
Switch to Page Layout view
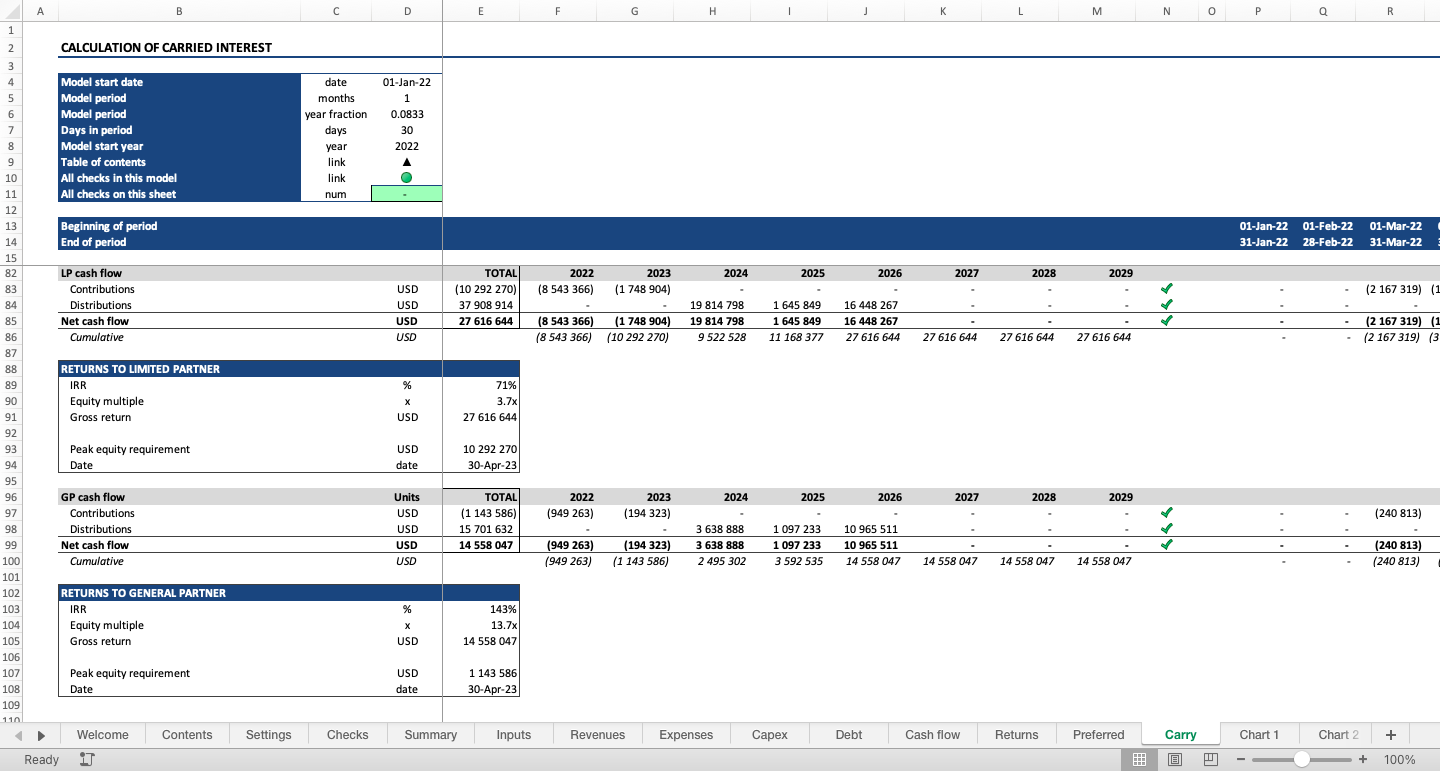pyautogui.click(x=1174, y=759)
